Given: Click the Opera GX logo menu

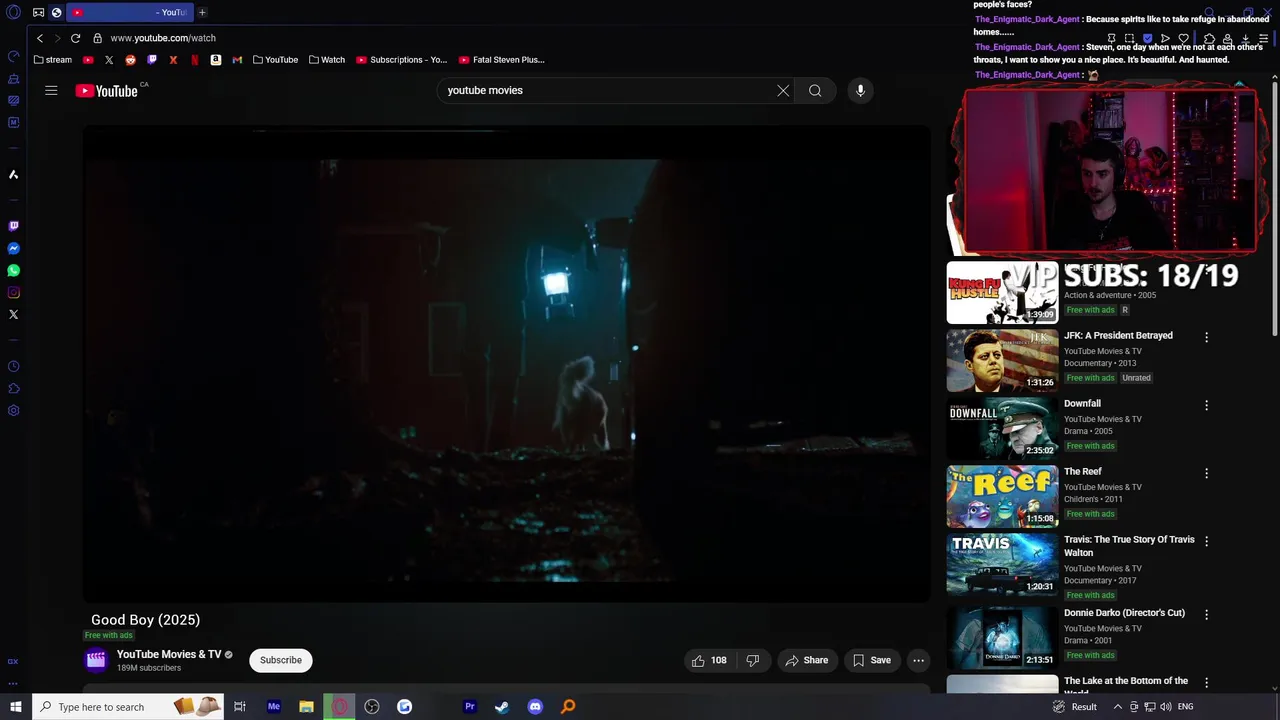Looking at the screenshot, I should [13, 12].
